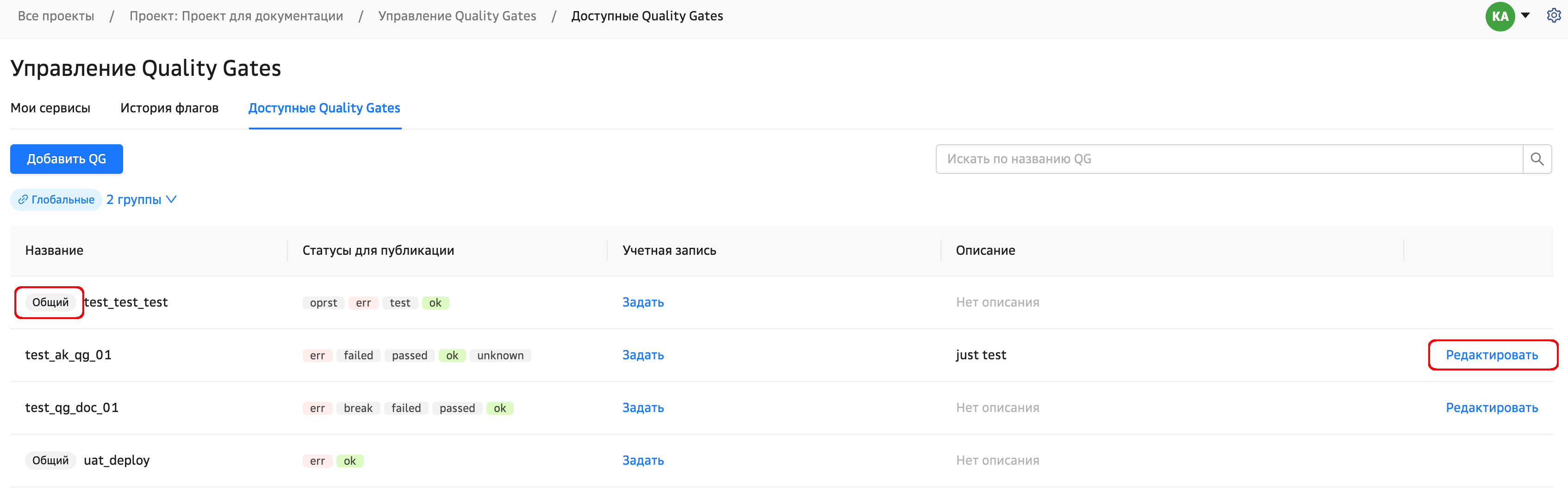Go to Все проекты breadcrumb

pos(56,16)
